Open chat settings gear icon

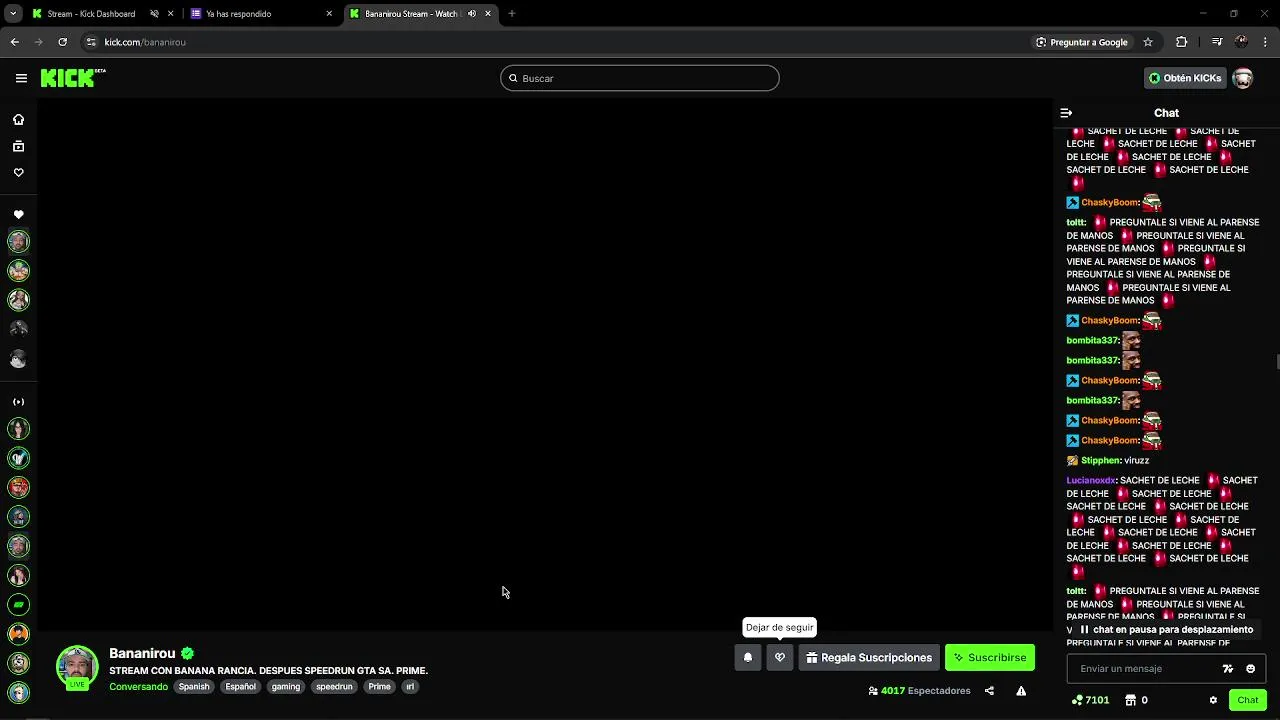point(1213,700)
